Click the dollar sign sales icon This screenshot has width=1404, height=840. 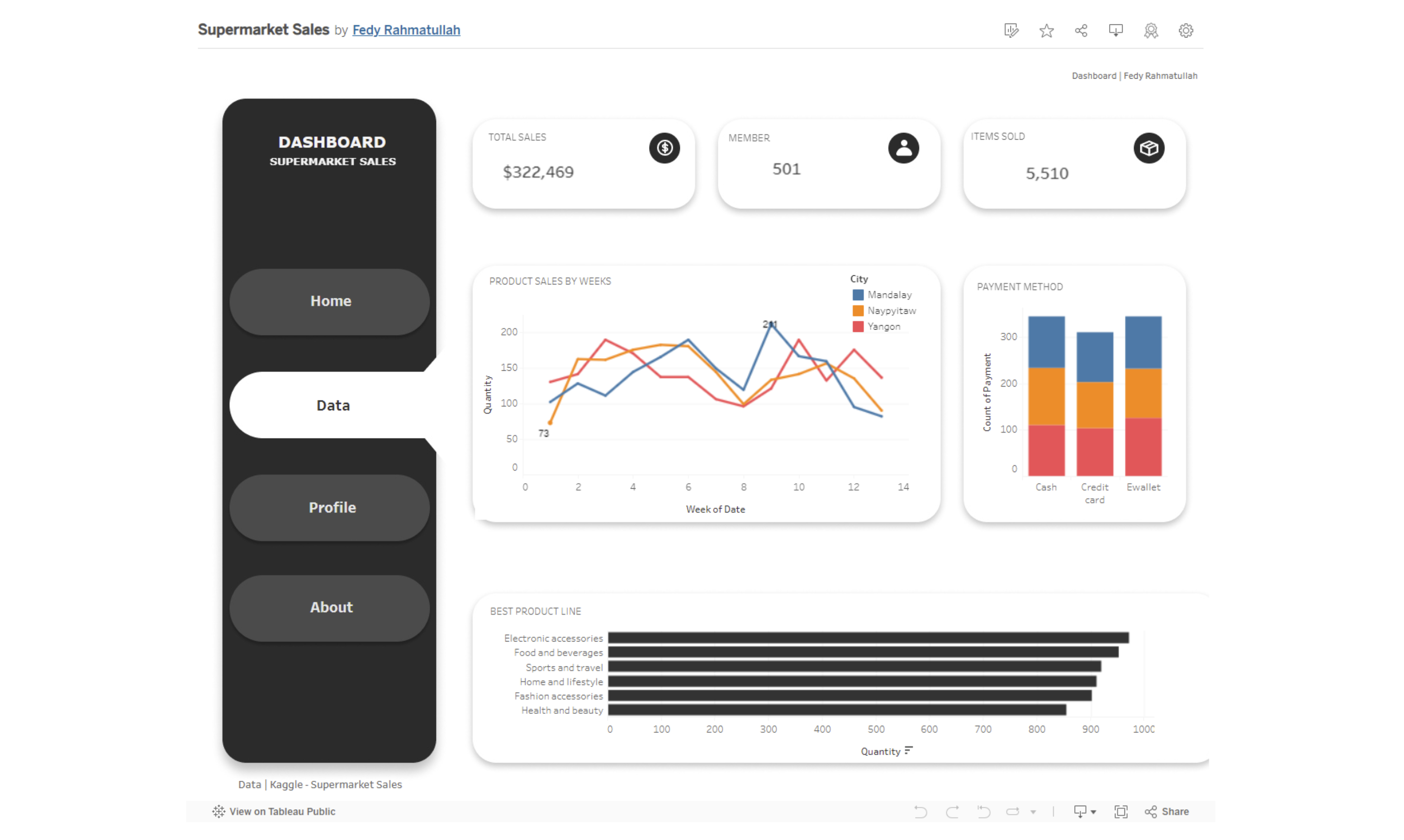pos(663,148)
